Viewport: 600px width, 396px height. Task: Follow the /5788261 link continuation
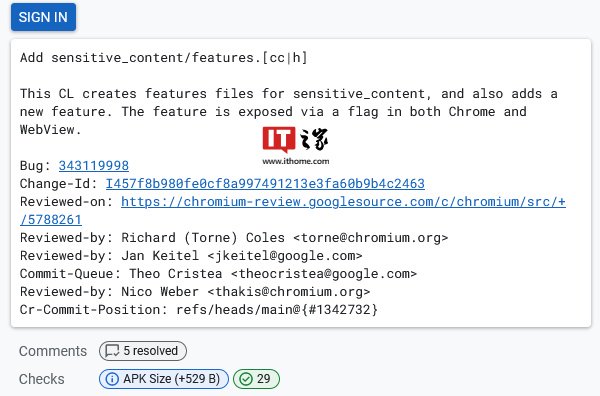51,220
